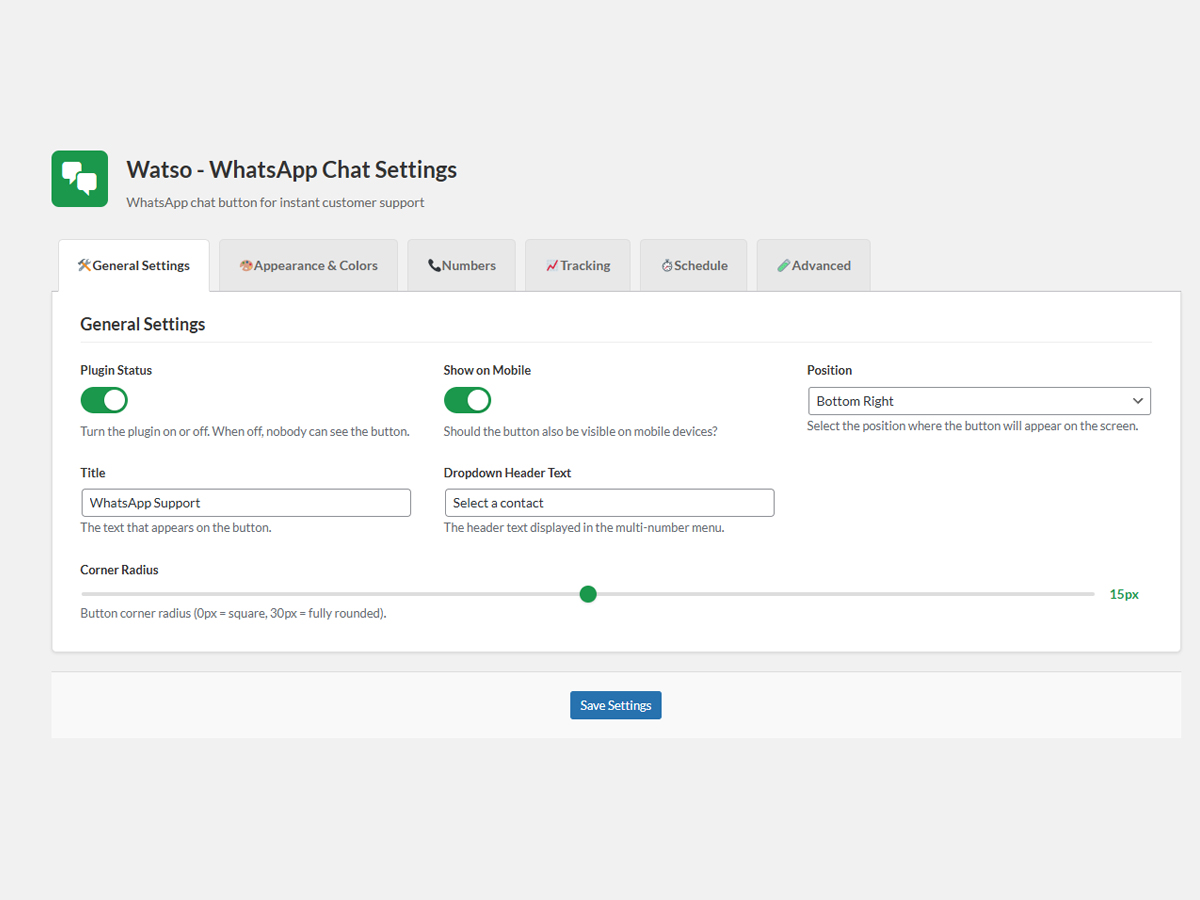Select the General Settings tab
The width and height of the screenshot is (1200, 900).
click(x=134, y=265)
